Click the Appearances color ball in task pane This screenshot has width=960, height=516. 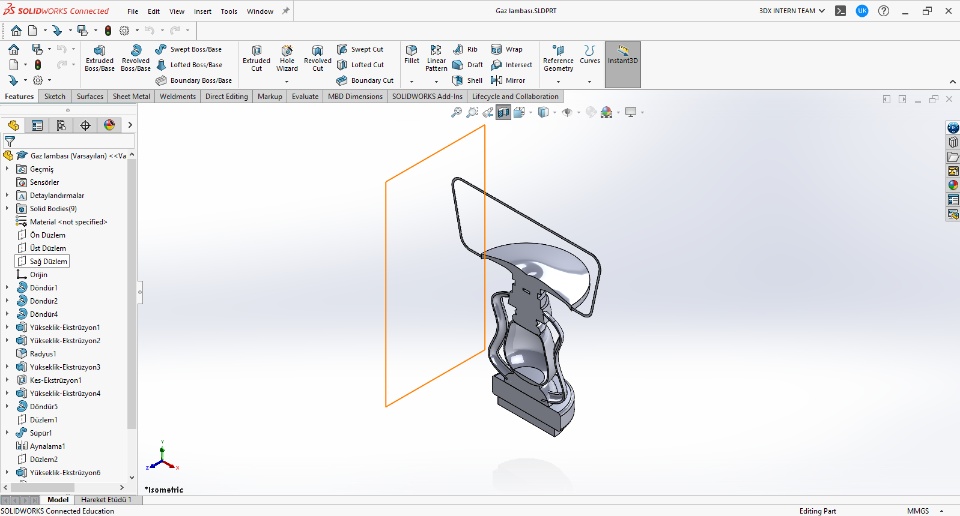[953, 185]
